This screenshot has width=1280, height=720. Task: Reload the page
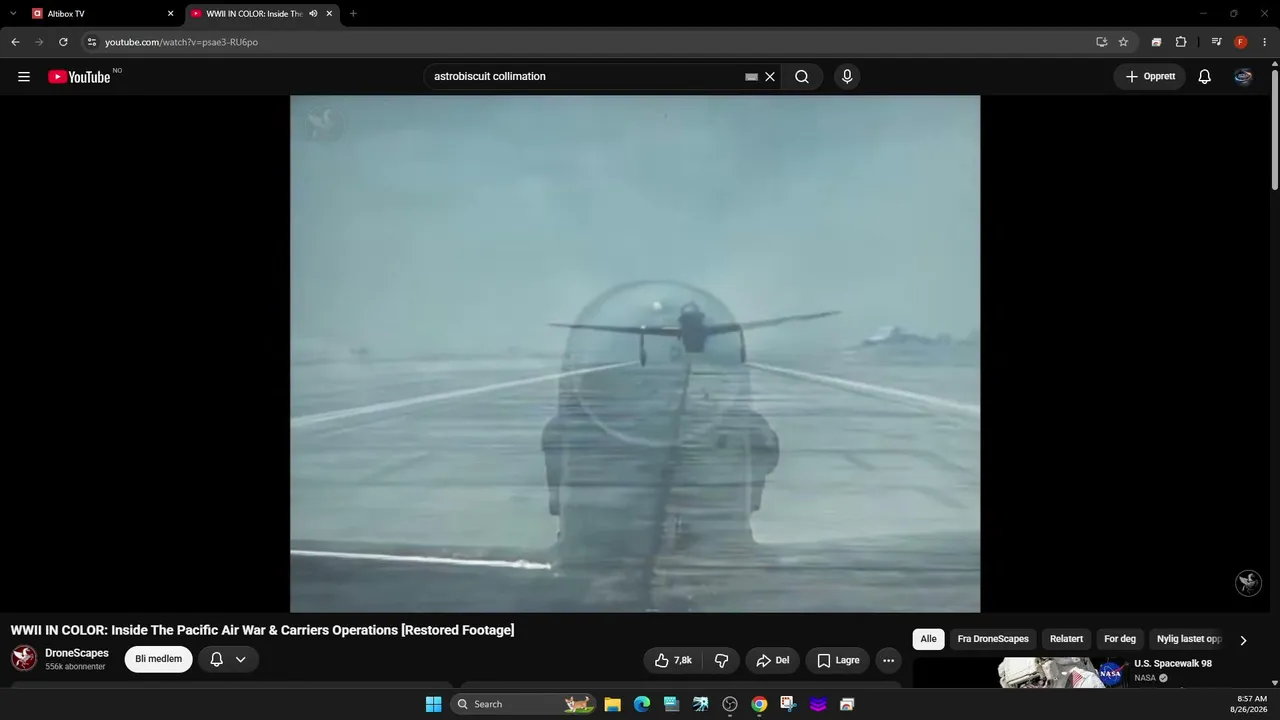(x=63, y=42)
